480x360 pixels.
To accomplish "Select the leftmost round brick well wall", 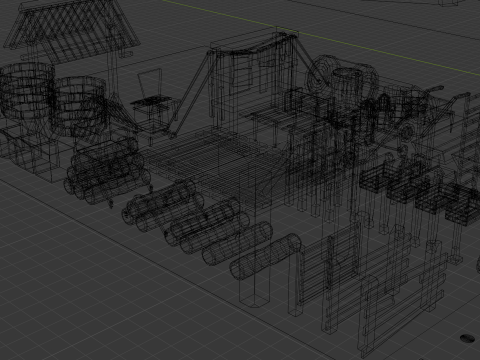I will [27, 90].
